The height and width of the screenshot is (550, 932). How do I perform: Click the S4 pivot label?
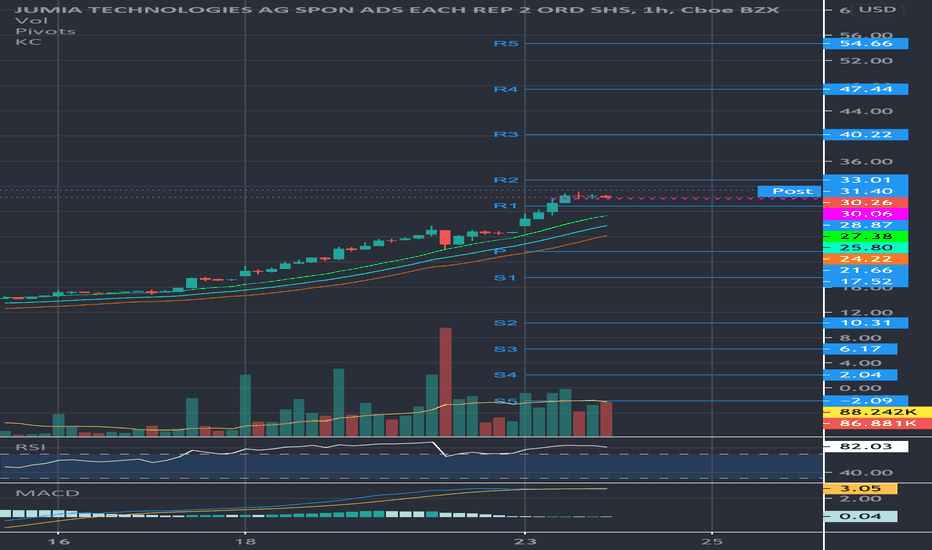(506, 375)
